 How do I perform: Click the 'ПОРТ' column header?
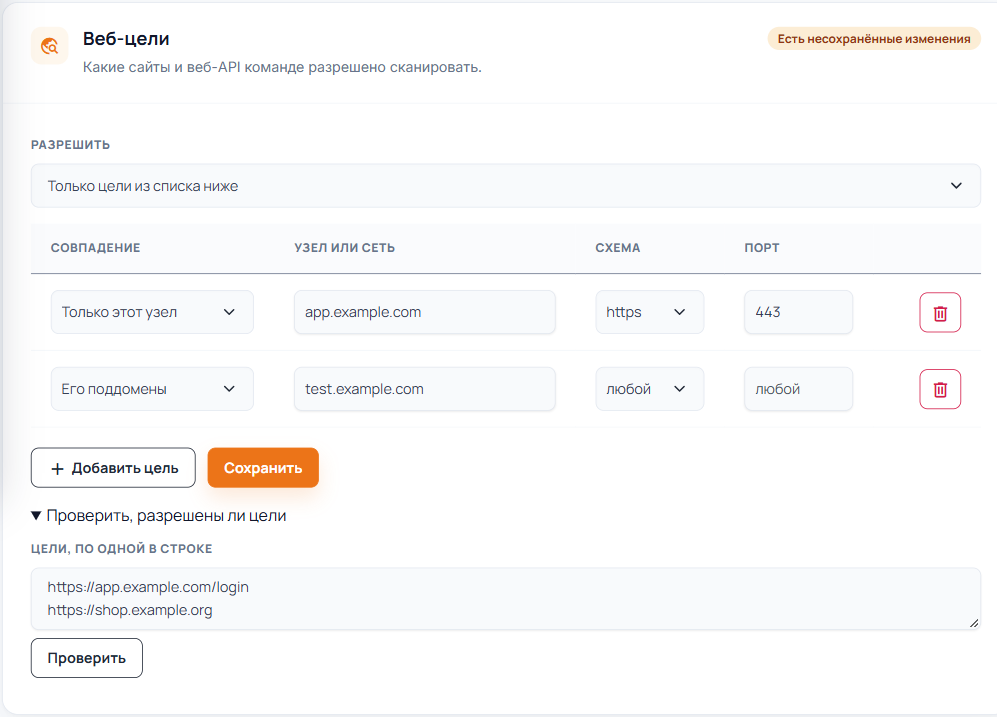click(762, 248)
